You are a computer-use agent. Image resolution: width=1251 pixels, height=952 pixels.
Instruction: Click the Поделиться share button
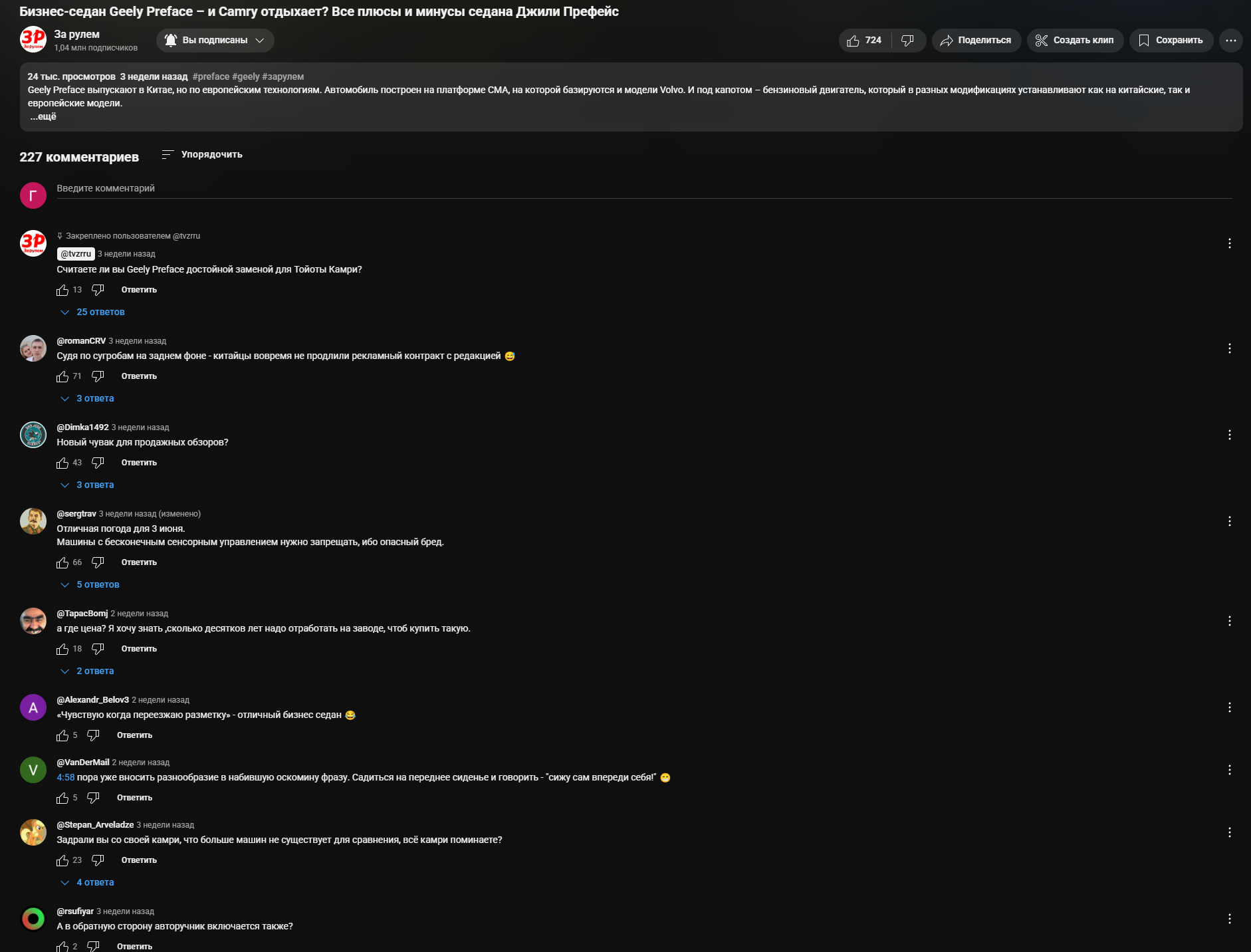976,41
